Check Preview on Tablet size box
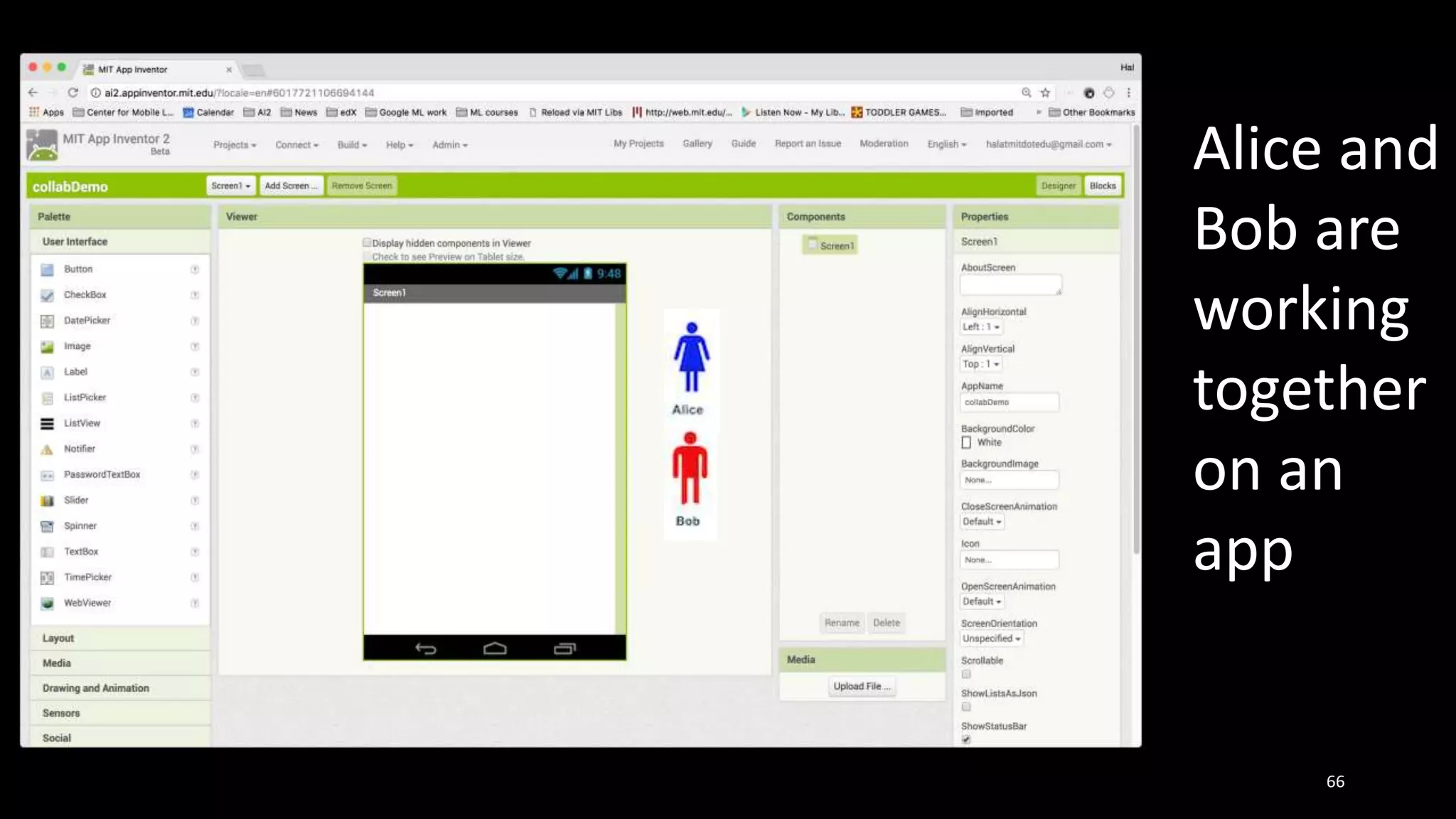Image resolution: width=1456 pixels, height=819 pixels. coord(368,256)
